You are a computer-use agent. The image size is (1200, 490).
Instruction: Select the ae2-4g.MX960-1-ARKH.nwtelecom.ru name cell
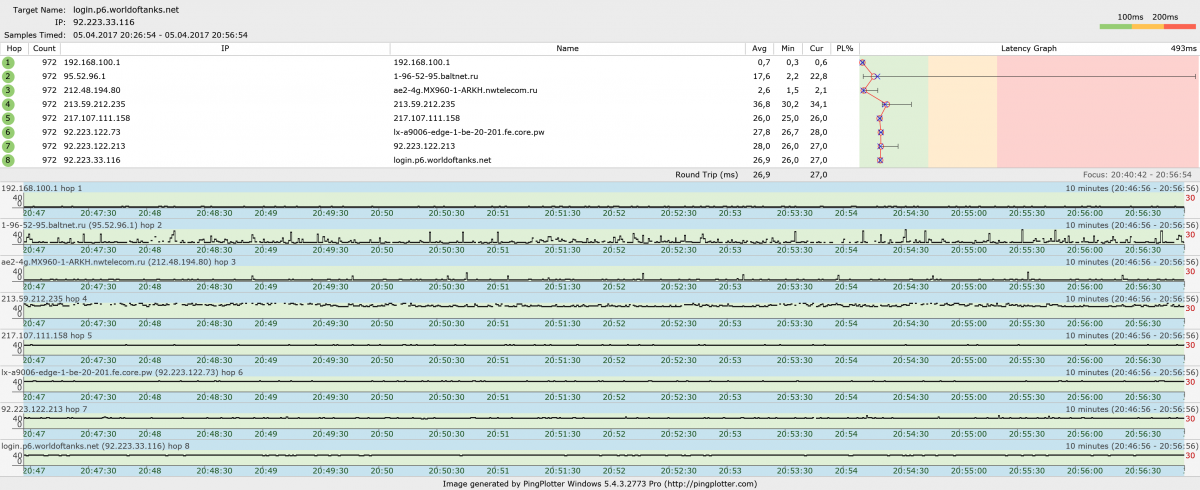pyautogui.click(x=465, y=90)
